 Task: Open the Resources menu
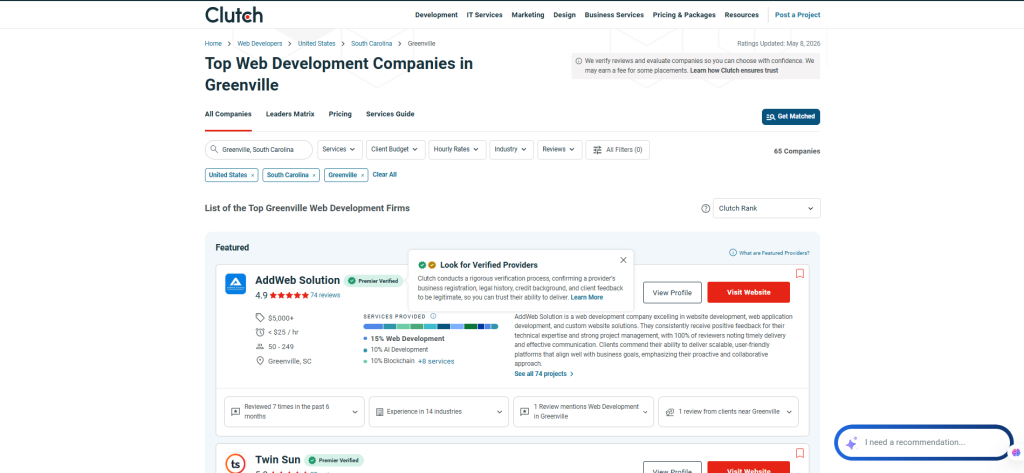click(x=741, y=15)
